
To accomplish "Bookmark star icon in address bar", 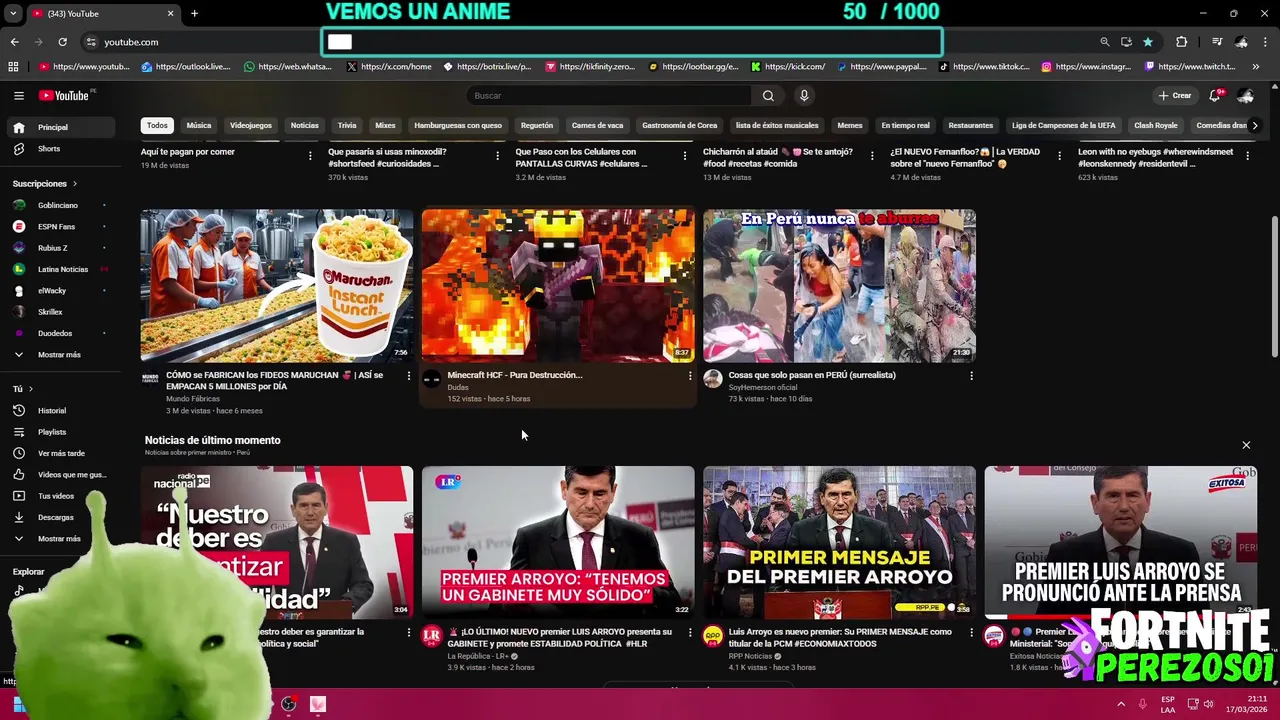I will [x=1148, y=42].
